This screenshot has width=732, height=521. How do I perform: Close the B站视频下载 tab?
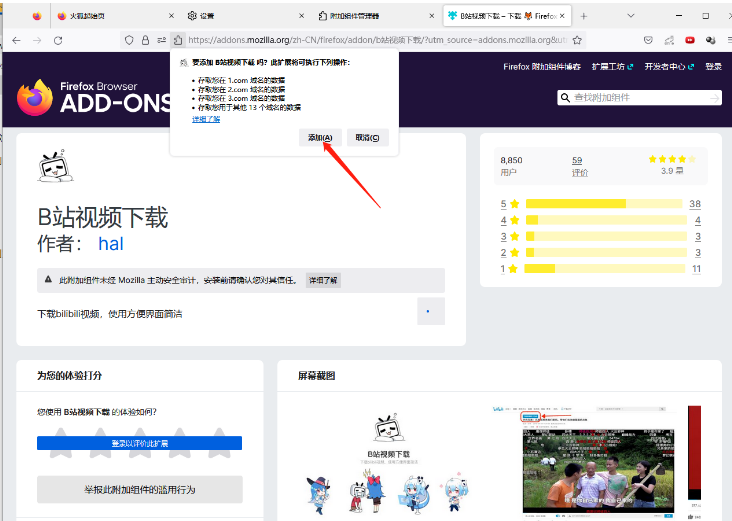click(x=562, y=16)
